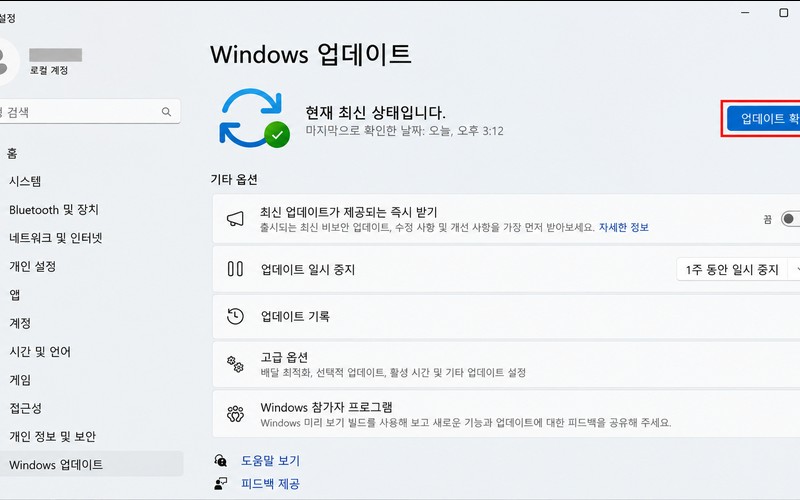Click the megaphone icon for latest updates
Image resolution: width=800 pixels, height=500 pixels.
(x=235, y=219)
